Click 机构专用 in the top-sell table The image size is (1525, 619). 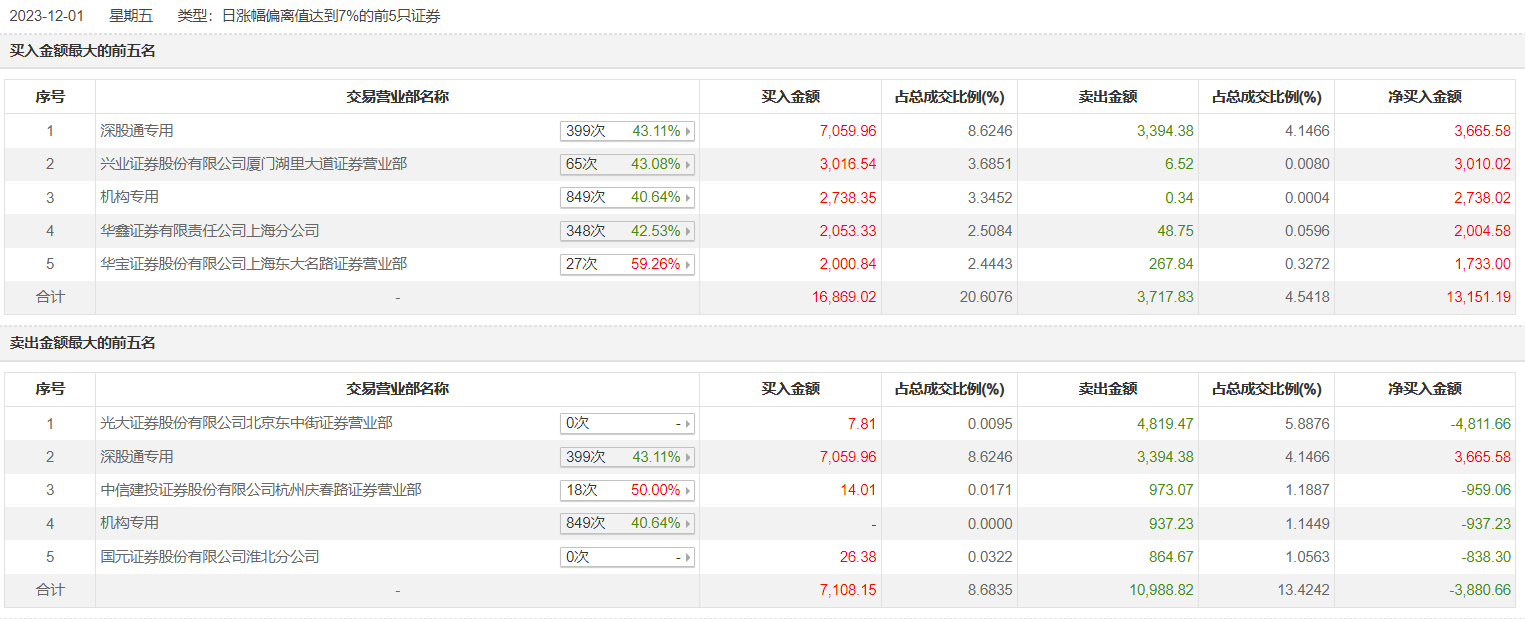click(x=130, y=523)
